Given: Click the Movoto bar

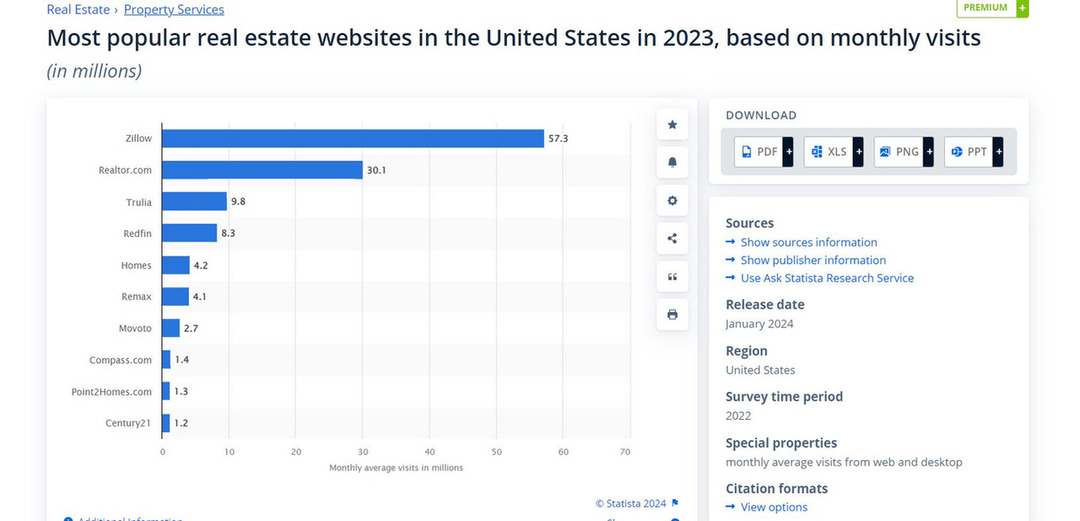Looking at the screenshot, I should [x=172, y=328].
